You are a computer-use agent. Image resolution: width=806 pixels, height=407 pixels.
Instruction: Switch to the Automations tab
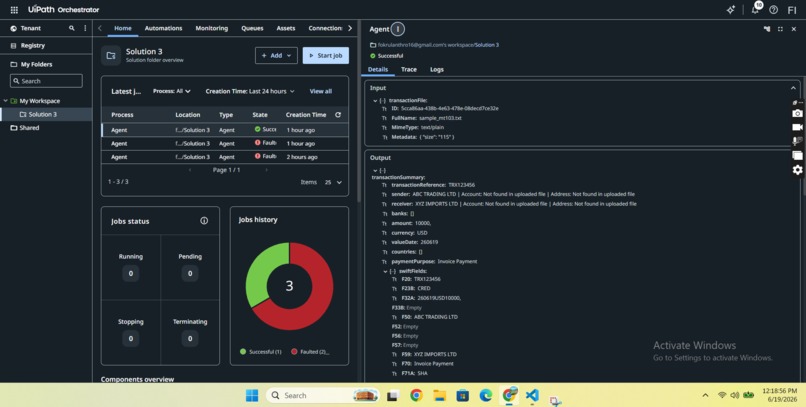[163, 28]
